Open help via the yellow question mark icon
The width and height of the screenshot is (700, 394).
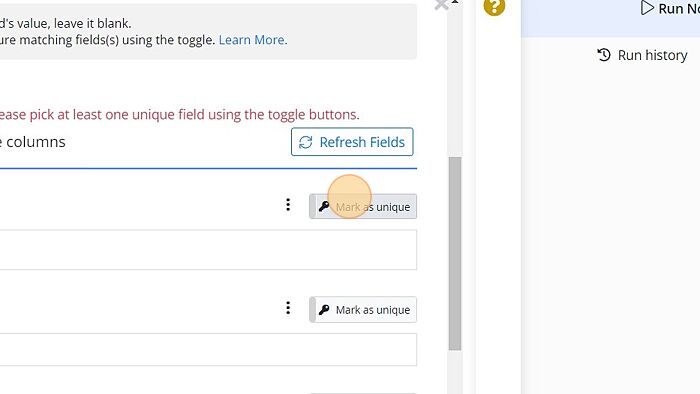(x=494, y=6)
